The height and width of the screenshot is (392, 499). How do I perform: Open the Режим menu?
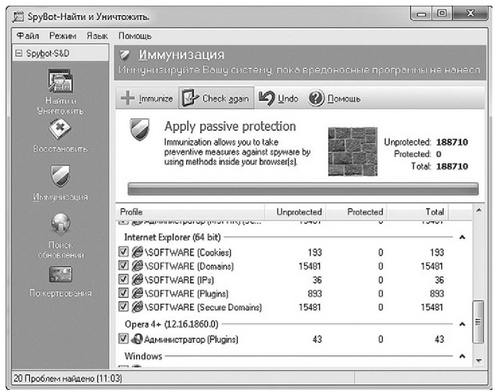click(x=63, y=36)
